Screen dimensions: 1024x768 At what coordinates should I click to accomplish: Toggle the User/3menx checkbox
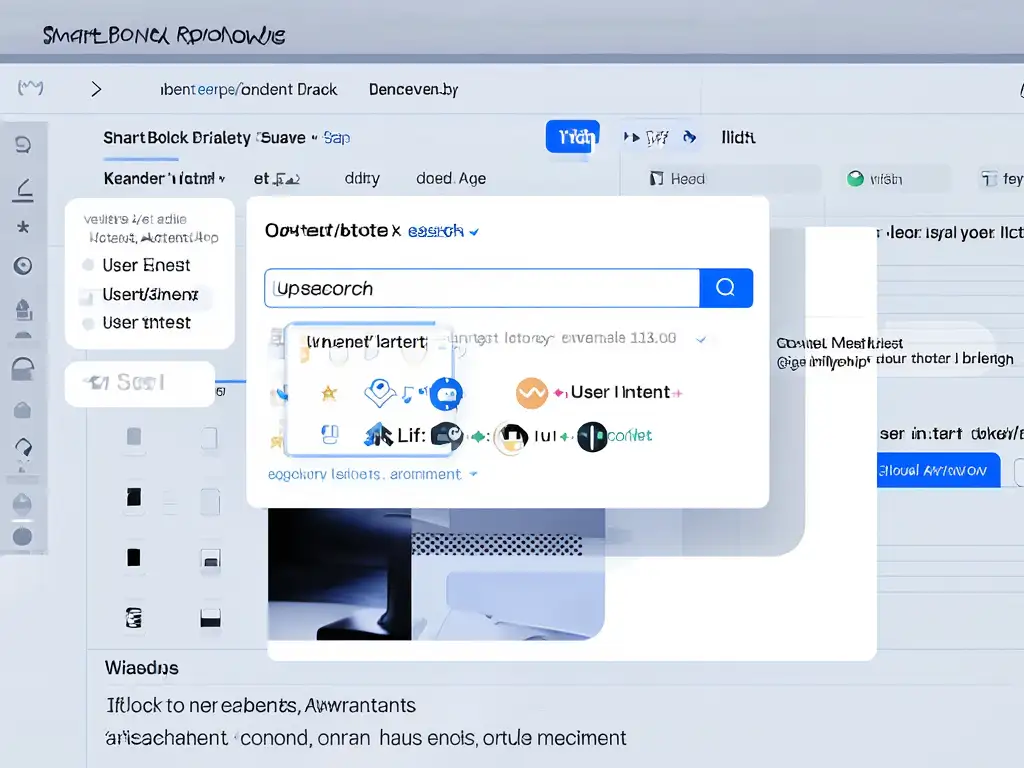(x=86, y=297)
